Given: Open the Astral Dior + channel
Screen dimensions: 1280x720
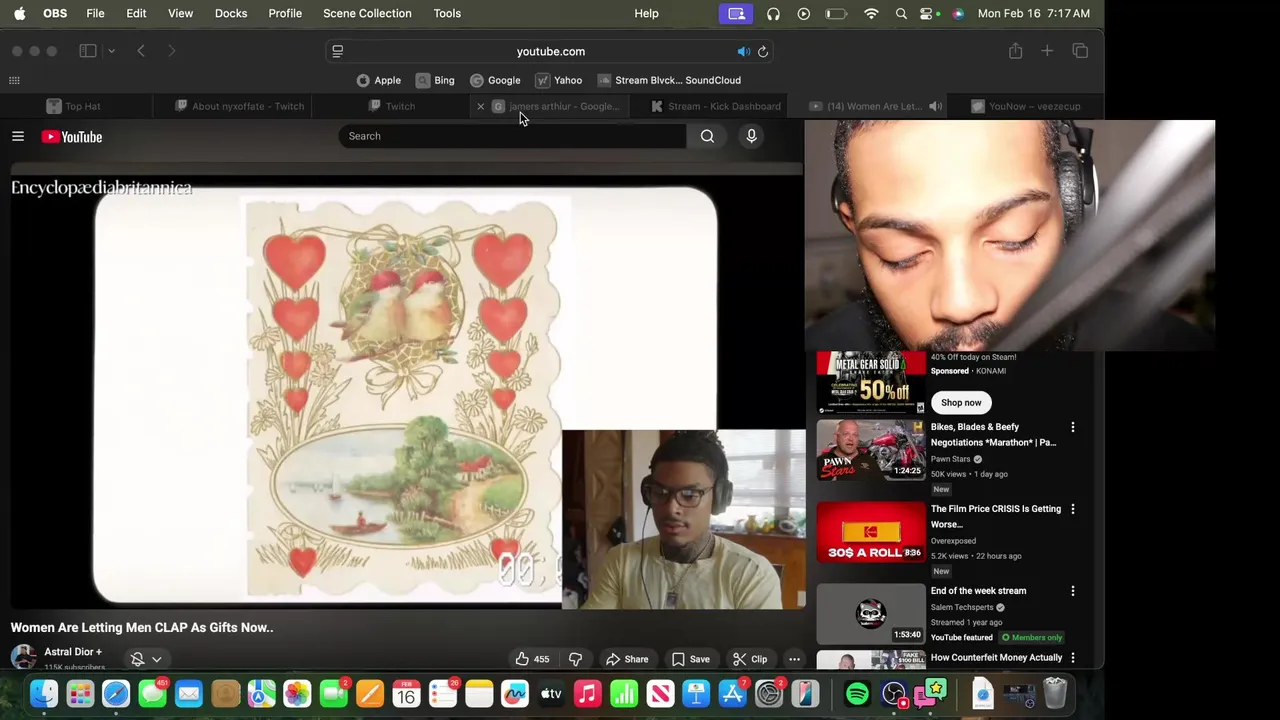Looking at the screenshot, I should click(x=73, y=652).
